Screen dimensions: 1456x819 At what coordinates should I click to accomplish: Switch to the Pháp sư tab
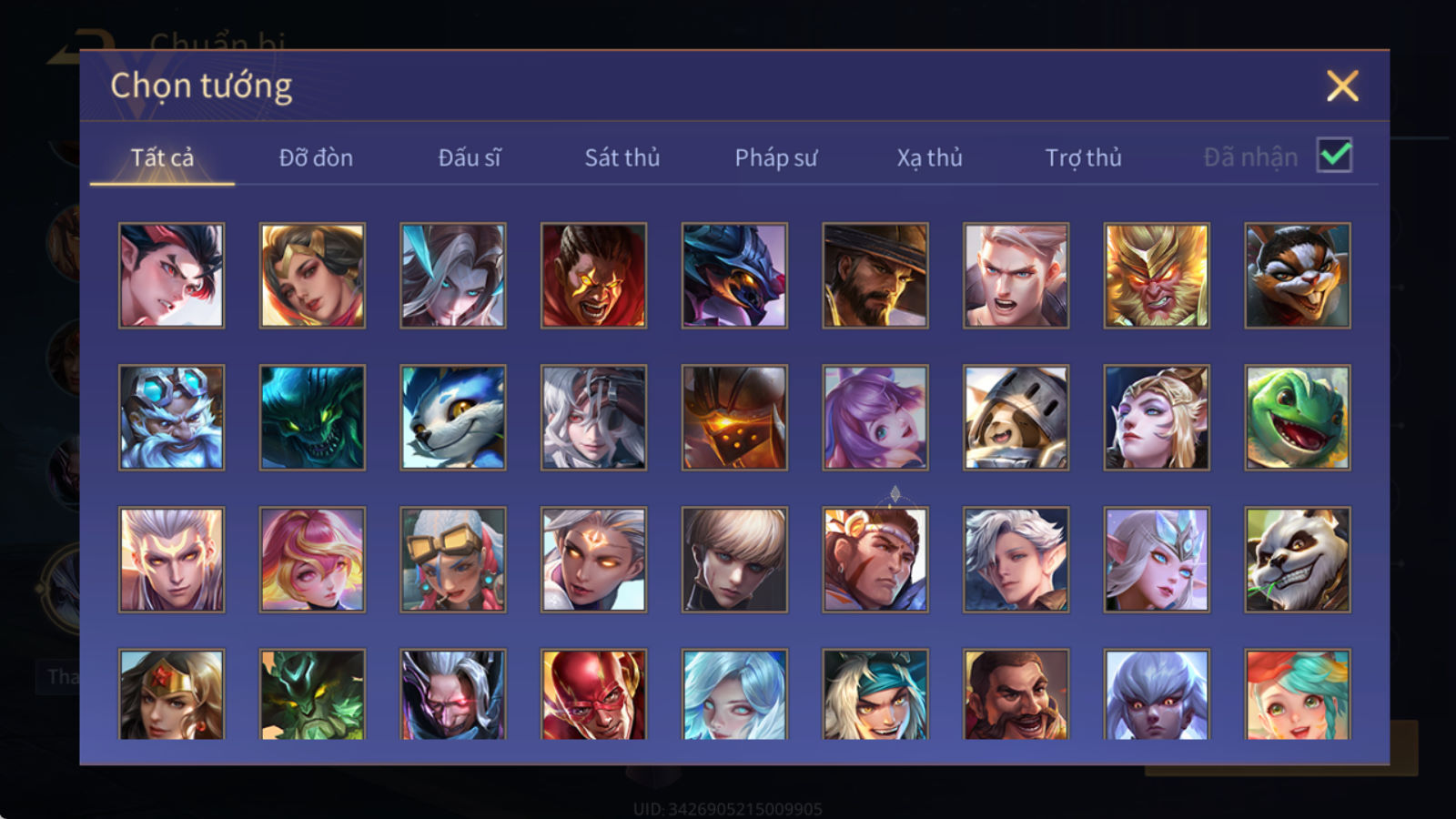(776, 157)
